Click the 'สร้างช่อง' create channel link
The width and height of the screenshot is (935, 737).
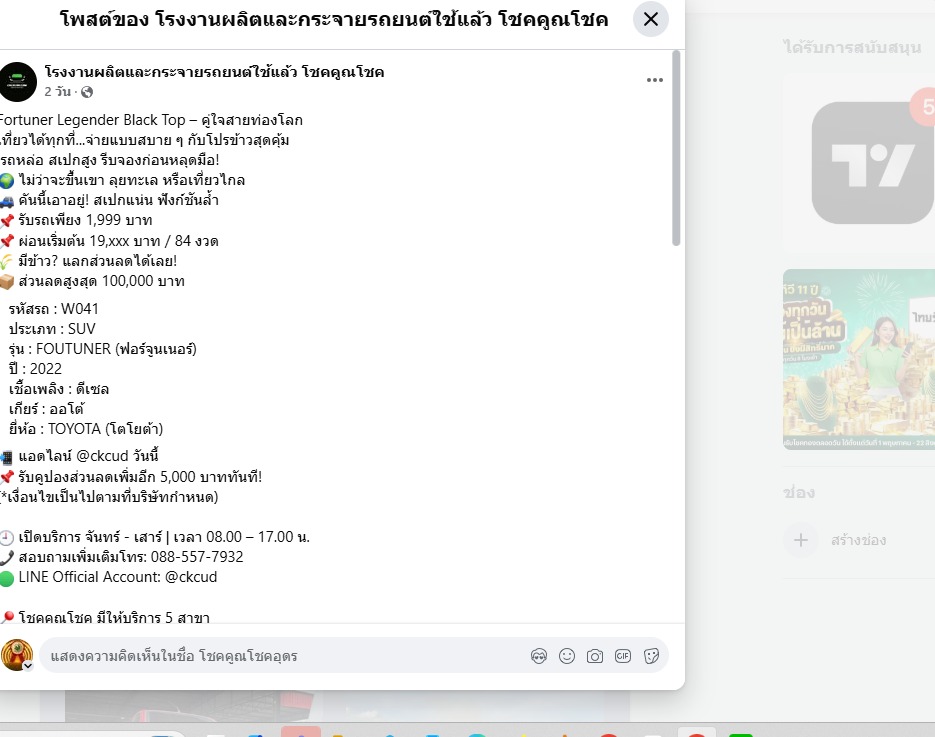[x=859, y=540]
